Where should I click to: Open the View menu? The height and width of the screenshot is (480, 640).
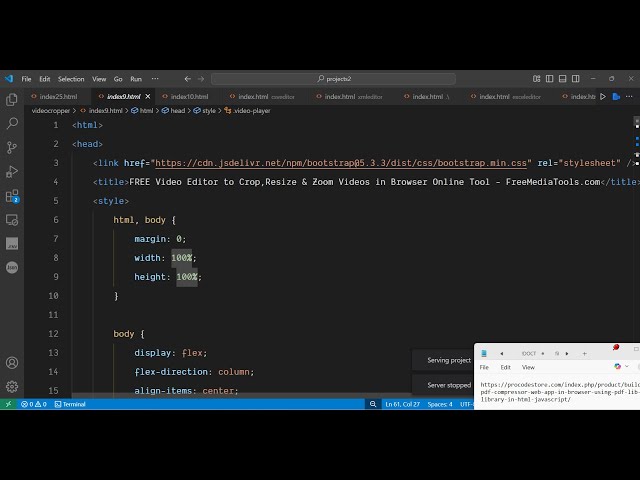[x=99, y=79]
